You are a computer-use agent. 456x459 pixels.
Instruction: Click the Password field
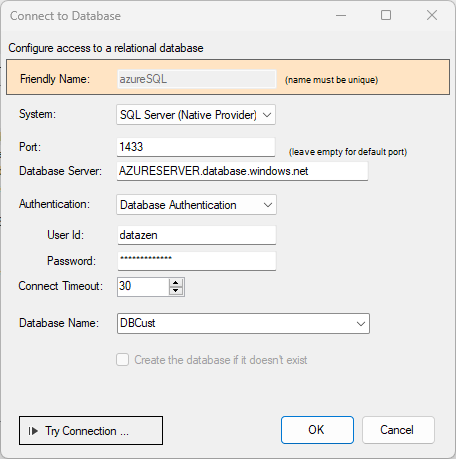point(197,261)
